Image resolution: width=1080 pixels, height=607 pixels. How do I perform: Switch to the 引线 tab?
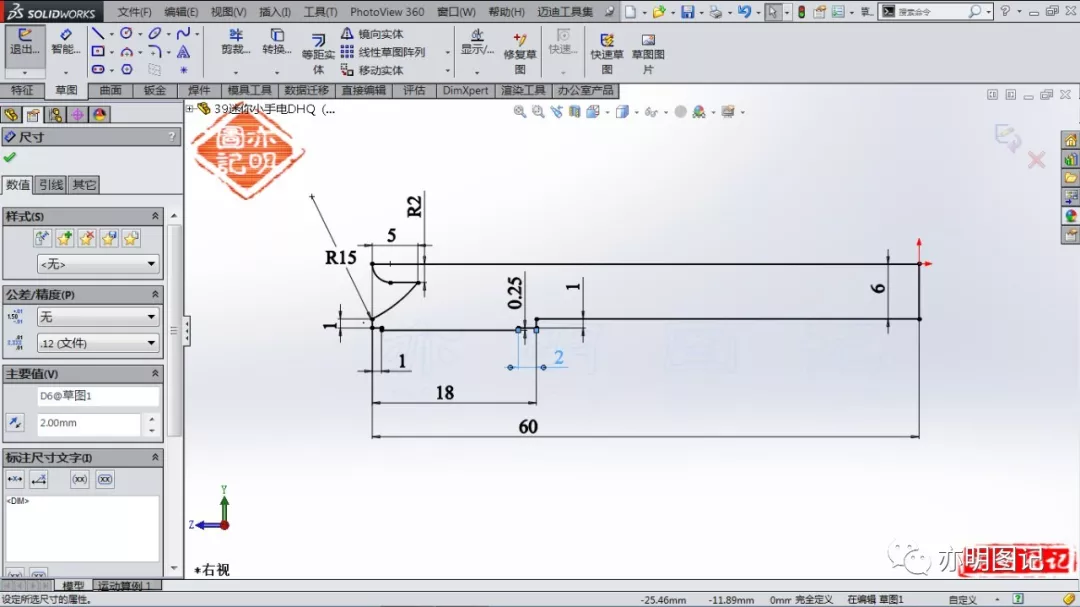[x=51, y=185]
